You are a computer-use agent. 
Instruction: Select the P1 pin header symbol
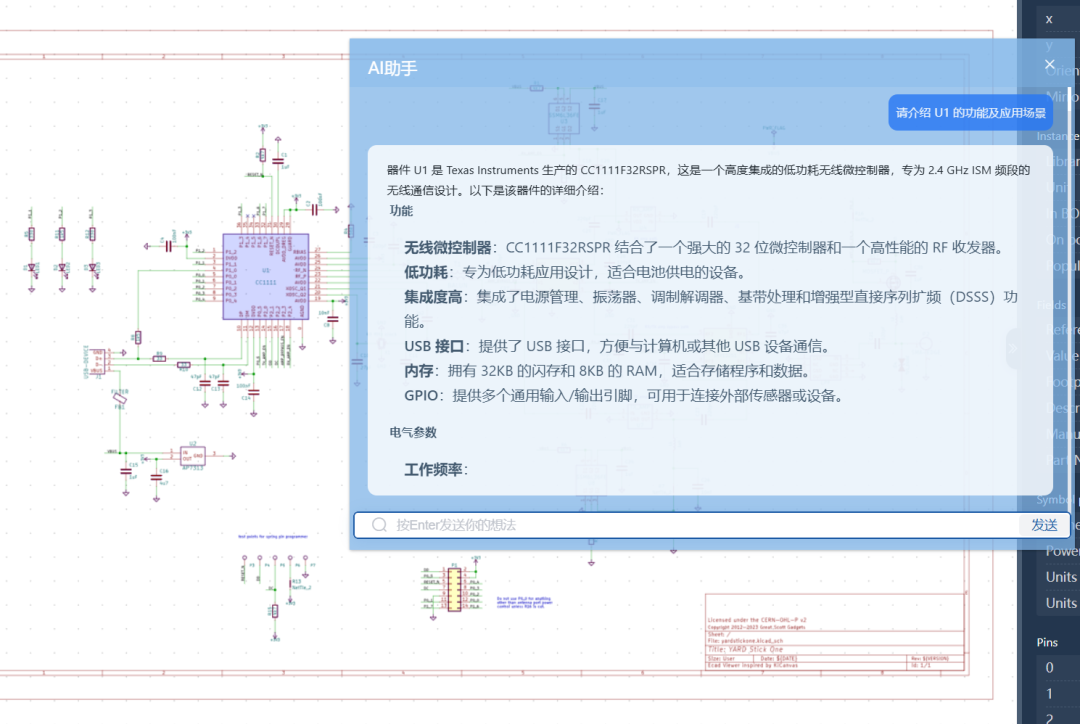(454, 589)
